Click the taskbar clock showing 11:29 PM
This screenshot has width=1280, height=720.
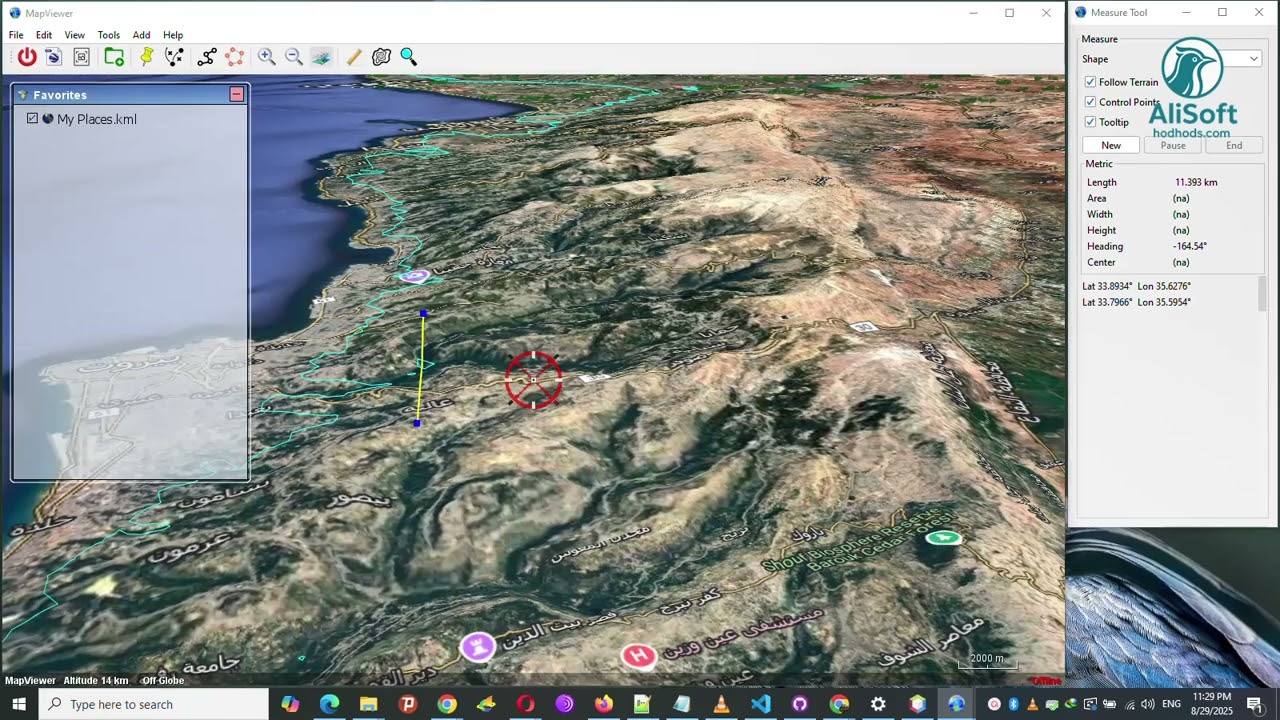point(1212,704)
